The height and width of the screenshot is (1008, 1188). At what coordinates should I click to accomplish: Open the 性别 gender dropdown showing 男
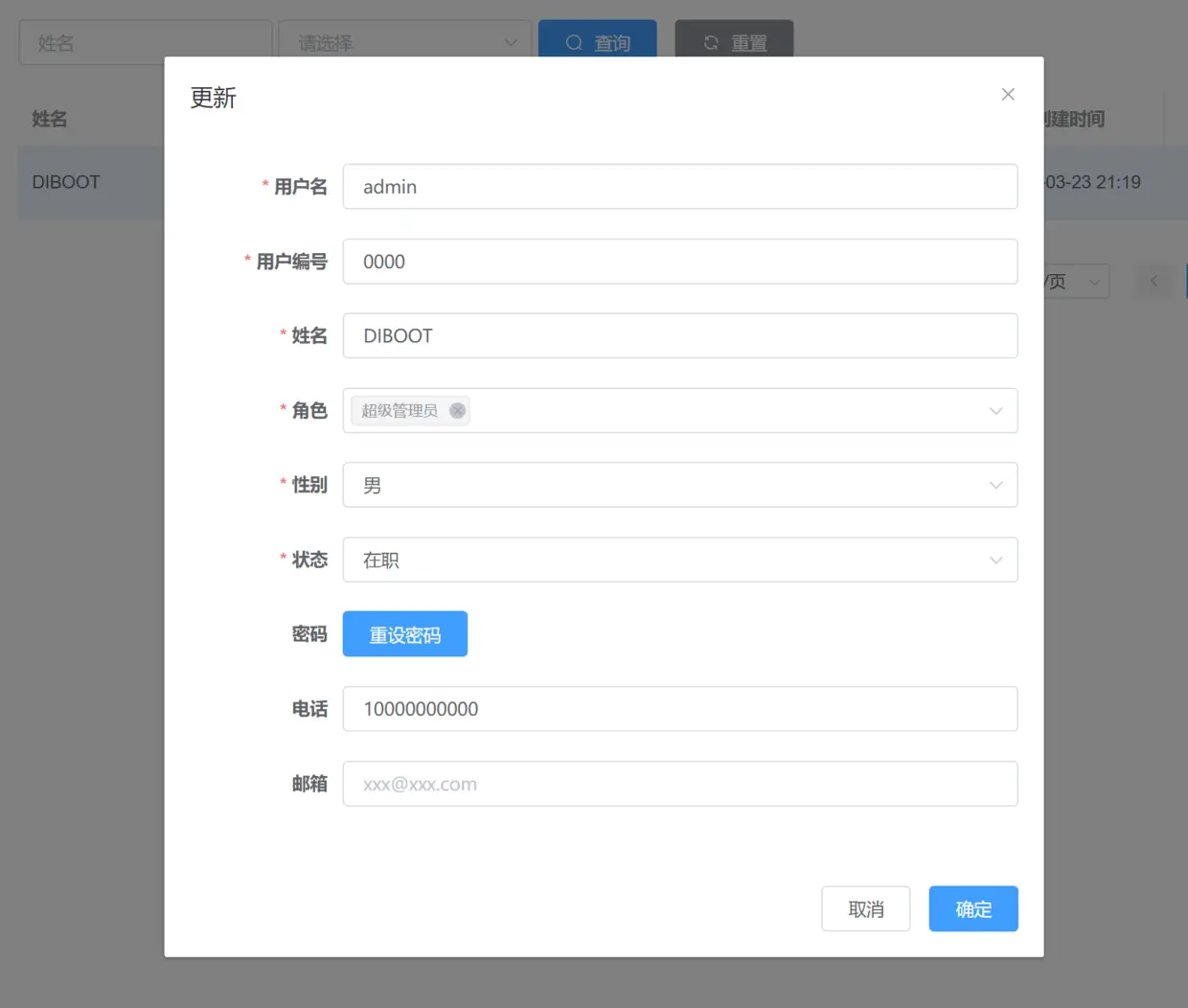[x=671, y=485]
